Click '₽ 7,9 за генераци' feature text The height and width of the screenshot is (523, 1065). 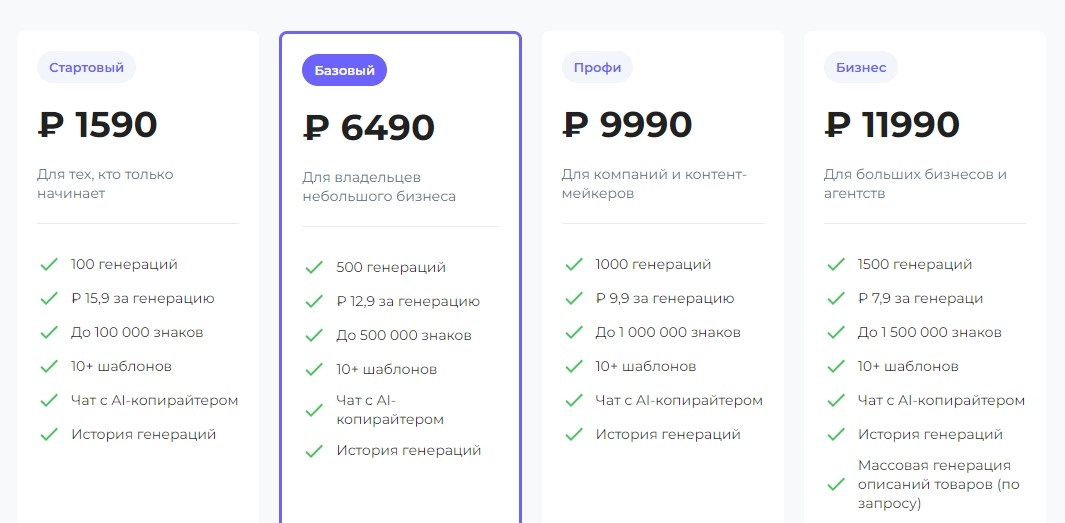click(920, 299)
